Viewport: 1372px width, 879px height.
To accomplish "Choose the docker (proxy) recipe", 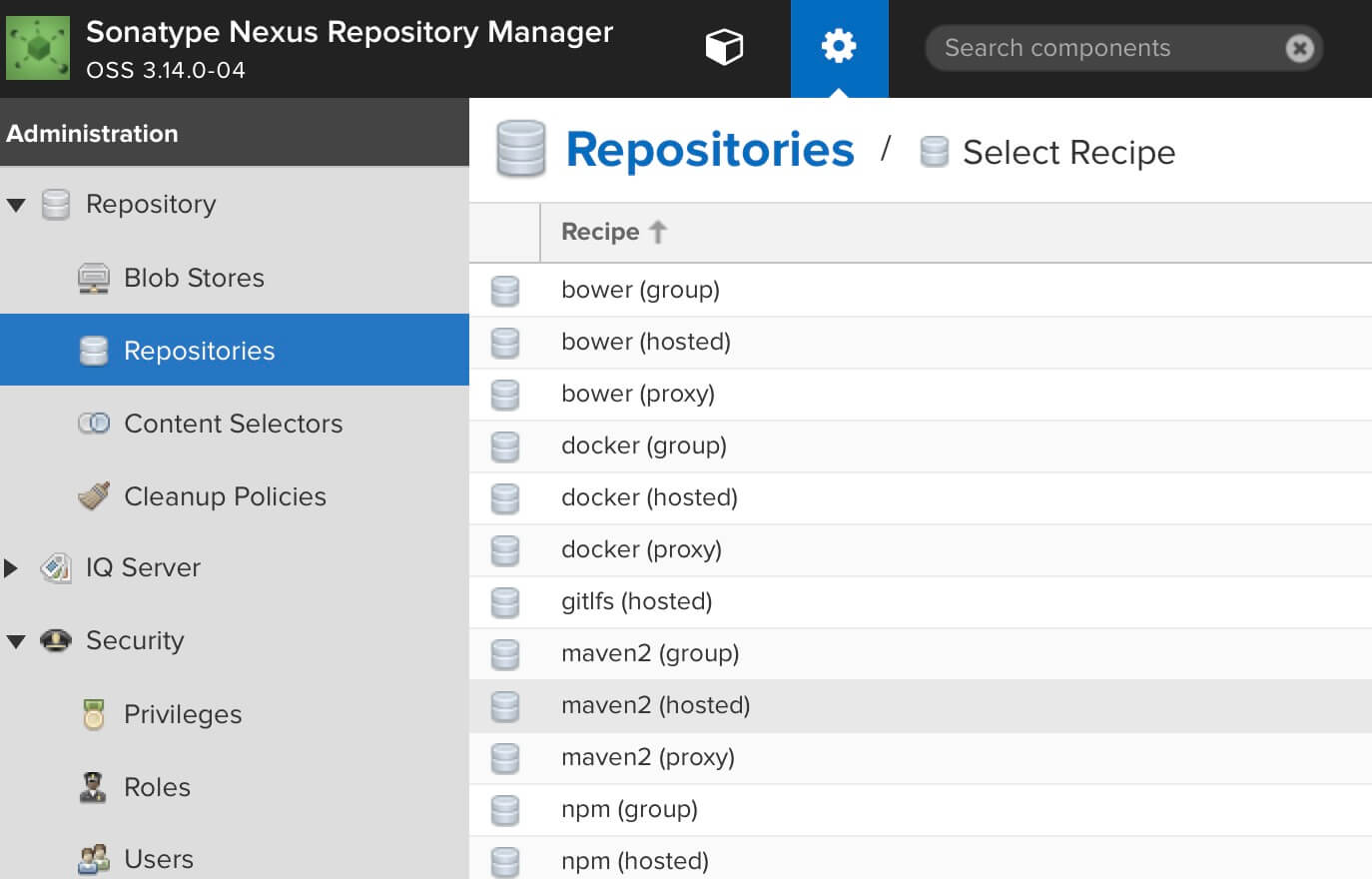I will (921, 550).
